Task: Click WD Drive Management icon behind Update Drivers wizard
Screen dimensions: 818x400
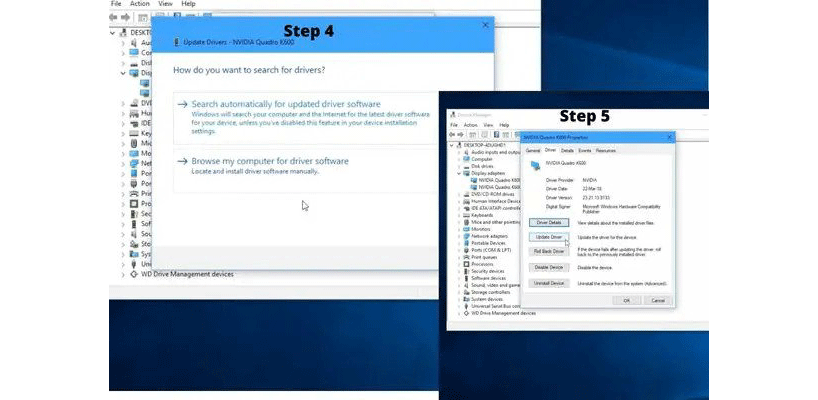Action: pyautogui.click(x=134, y=274)
